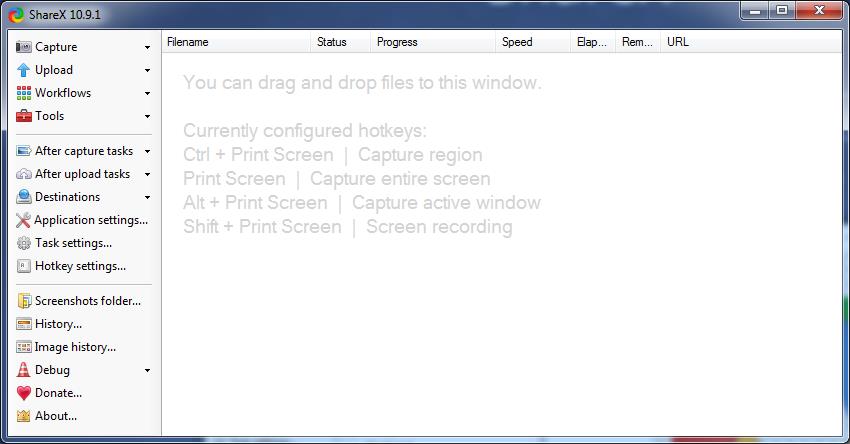Click the Application settings wrench icon

tap(23, 220)
